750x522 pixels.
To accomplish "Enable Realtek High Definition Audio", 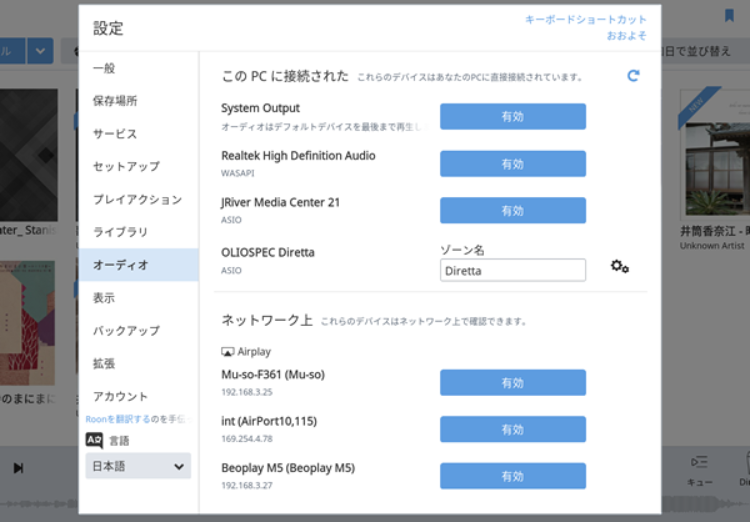I will coord(513,164).
